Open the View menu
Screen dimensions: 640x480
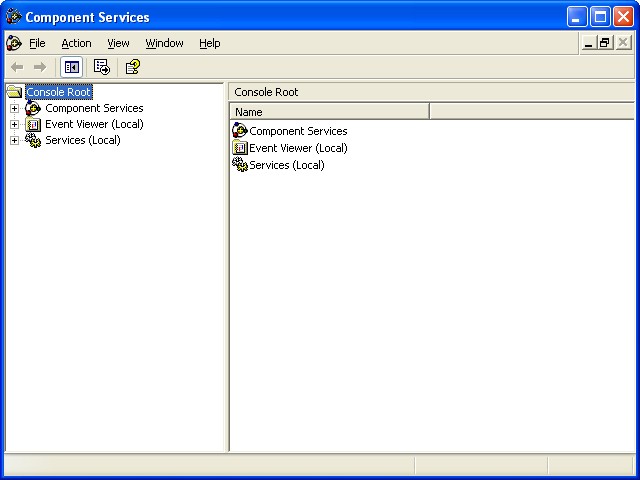point(118,43)
